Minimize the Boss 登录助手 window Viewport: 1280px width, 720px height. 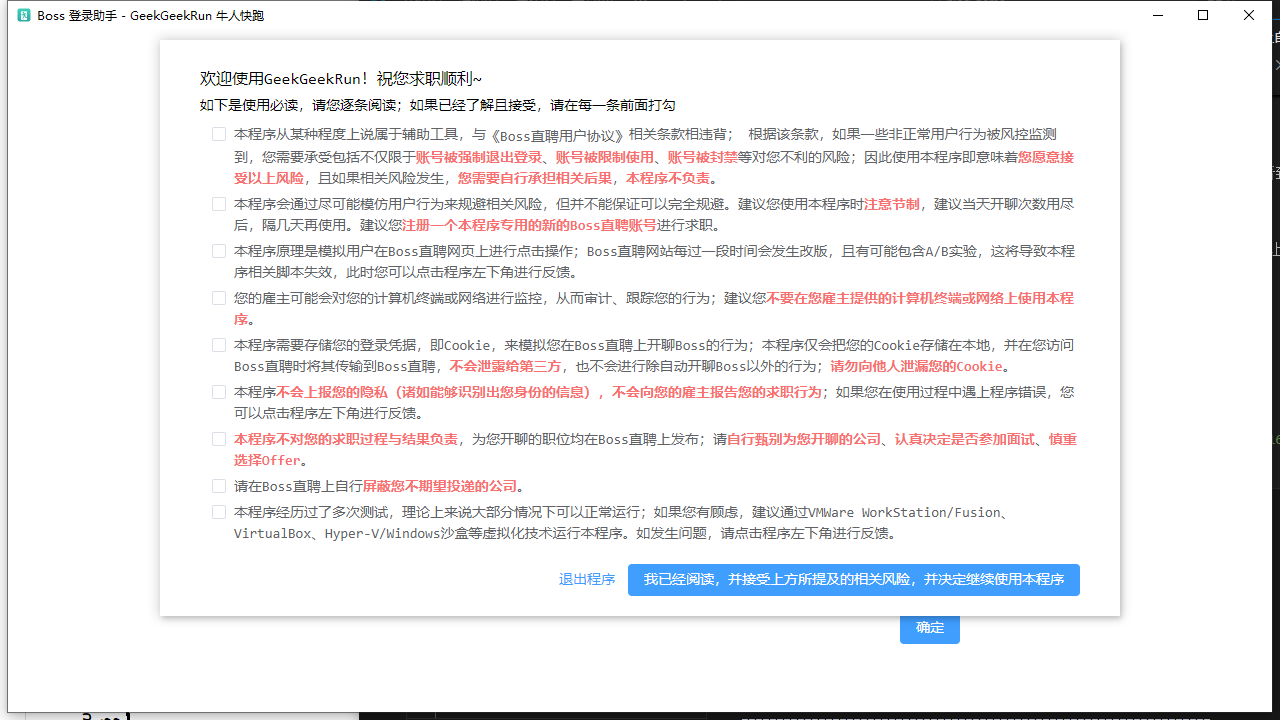tap(1158, 16)
